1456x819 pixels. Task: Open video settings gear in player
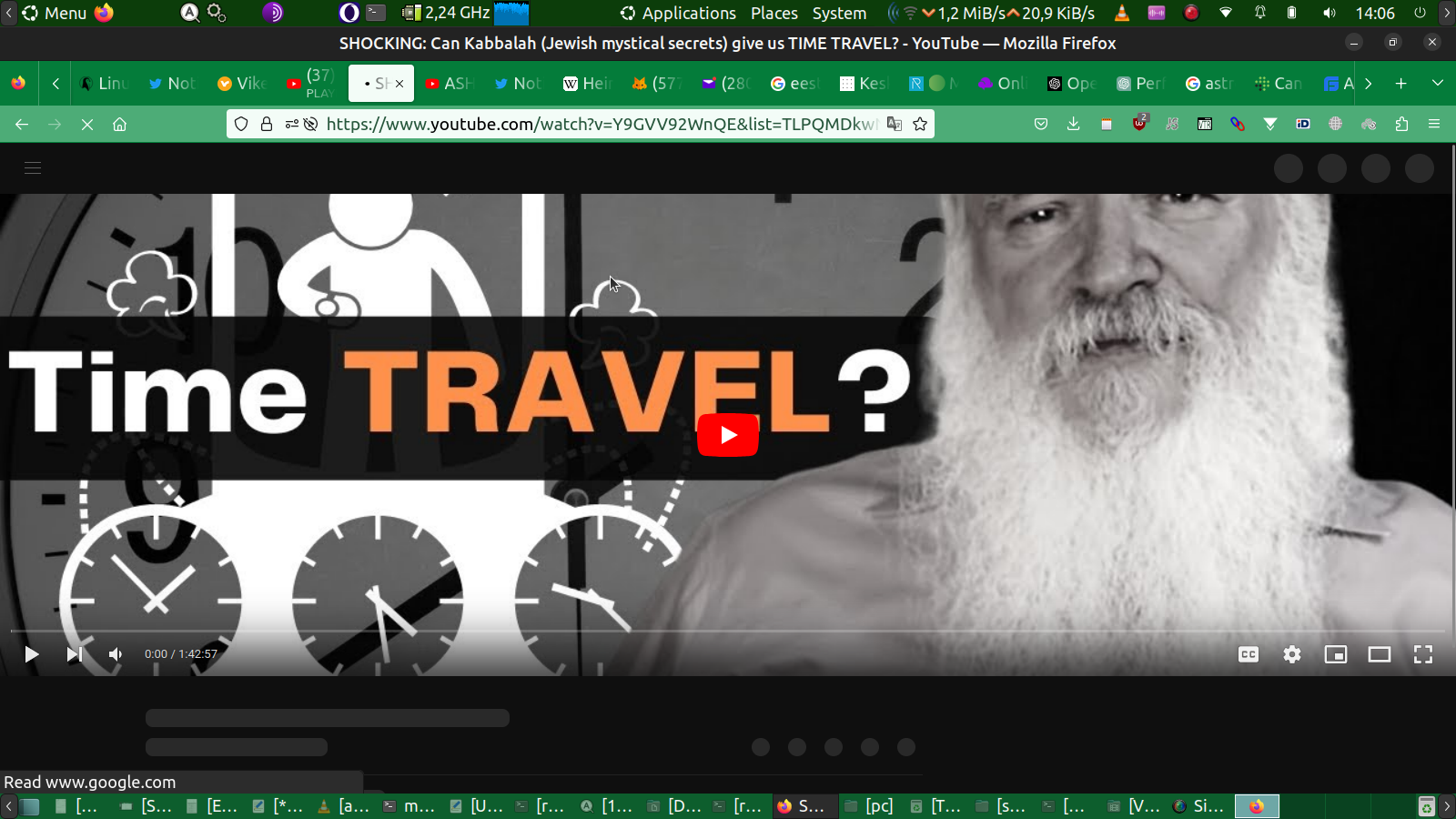click(1292, 654)
